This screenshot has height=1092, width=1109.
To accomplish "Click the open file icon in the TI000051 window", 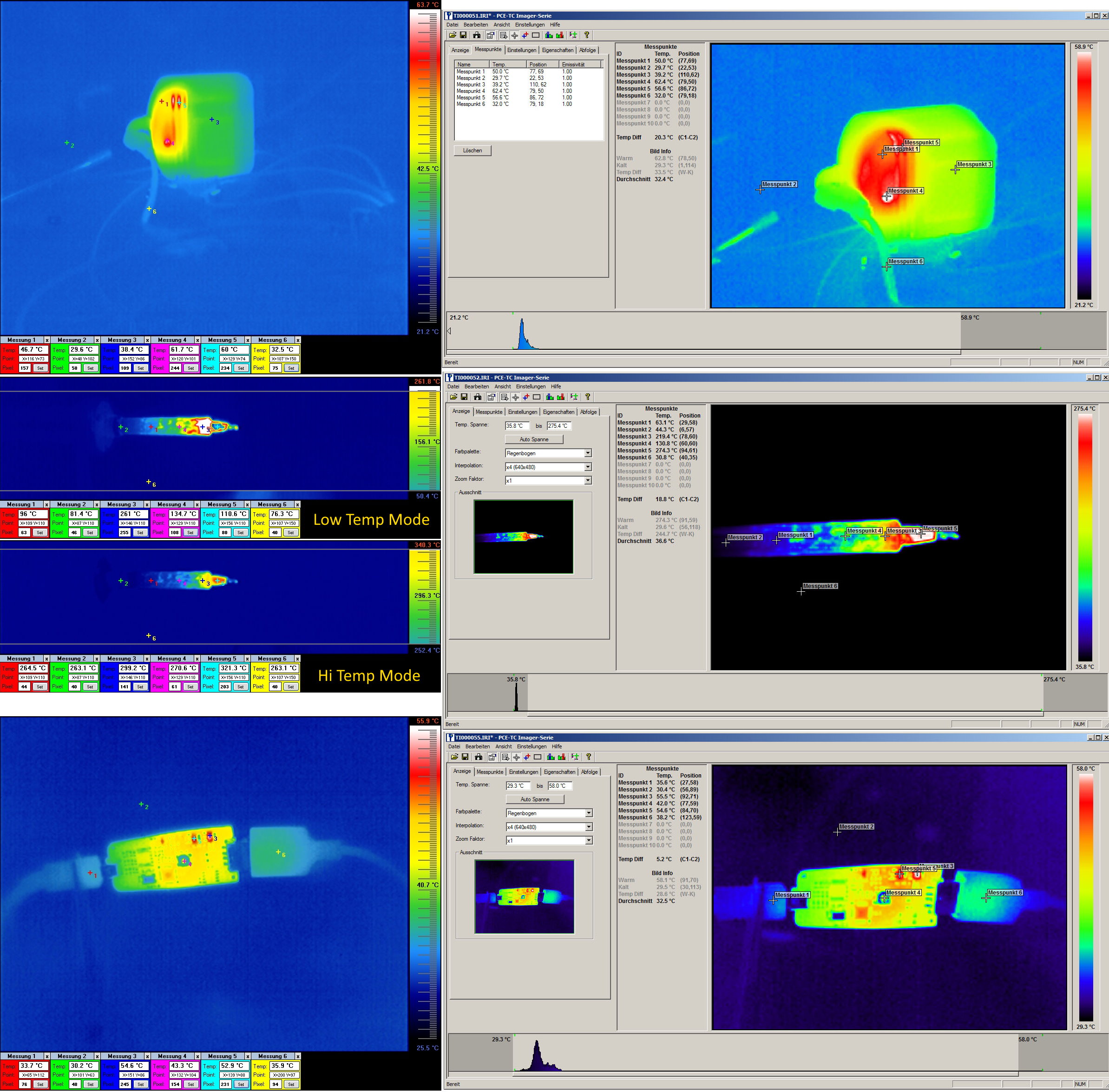I will coord(453,36).
